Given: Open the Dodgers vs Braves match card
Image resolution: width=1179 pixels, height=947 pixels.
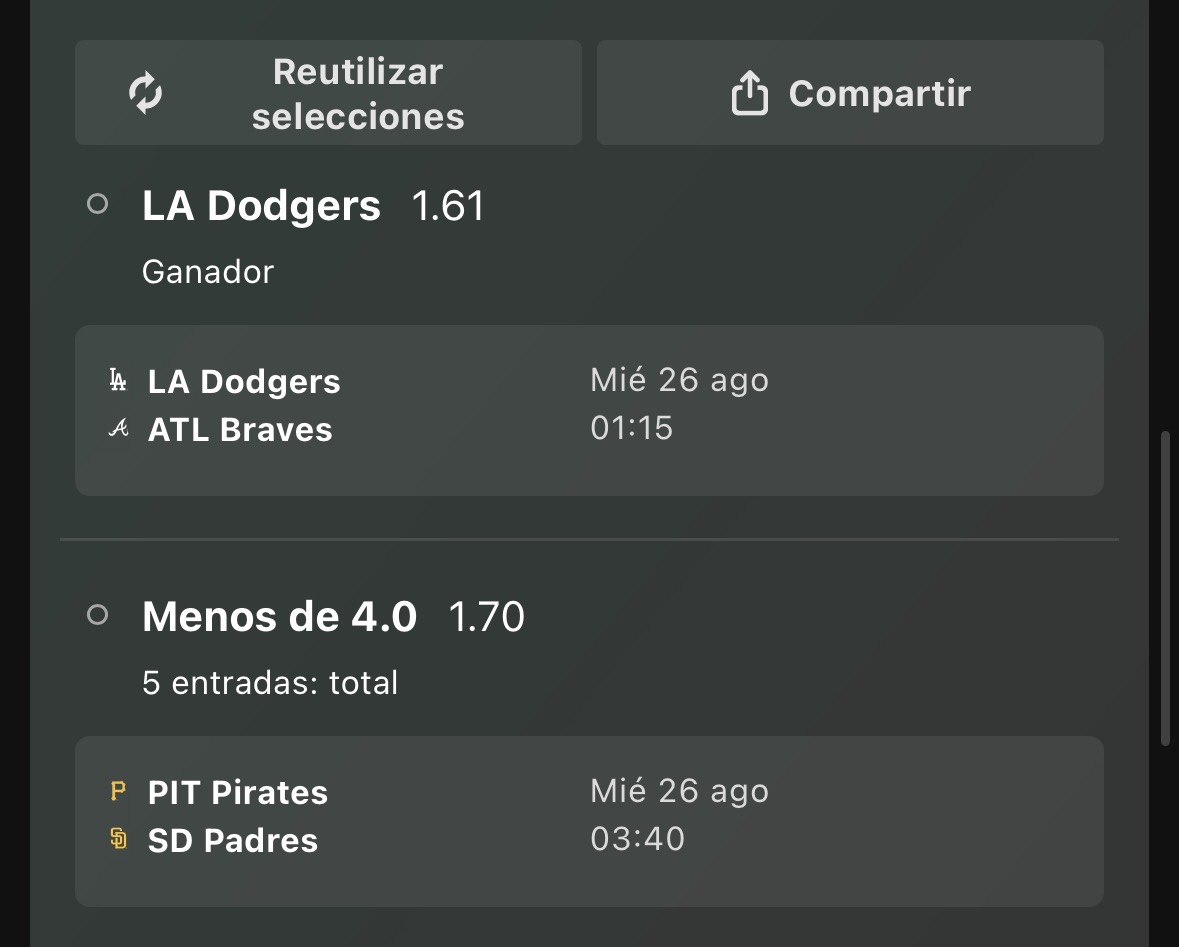Looking at the screenshot, I should click(590, 410).
